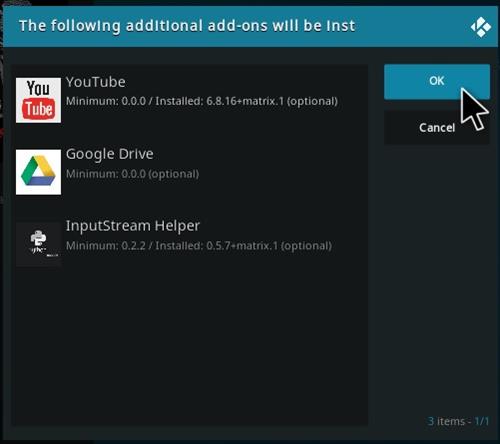The height and width of the screenshot is (444, 500).
Task: Click Google Drive's 'Minimum: 0.0.0 (optional)' line
Action: click(x=132, y=174)
